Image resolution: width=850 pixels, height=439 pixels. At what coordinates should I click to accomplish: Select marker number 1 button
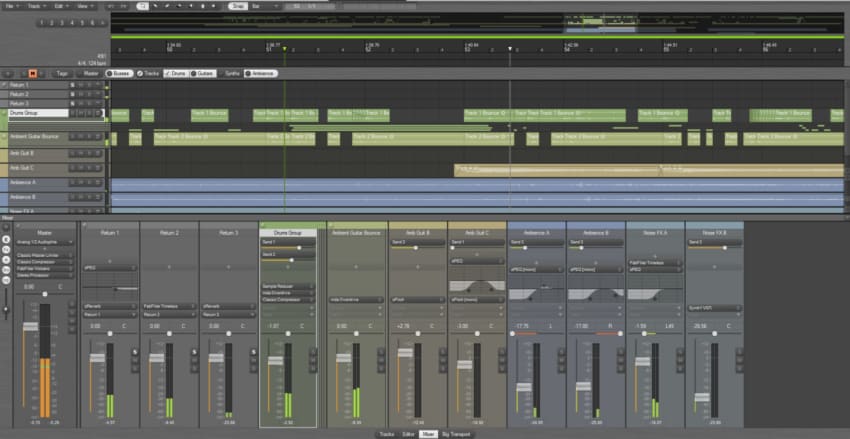click(43, 22)
